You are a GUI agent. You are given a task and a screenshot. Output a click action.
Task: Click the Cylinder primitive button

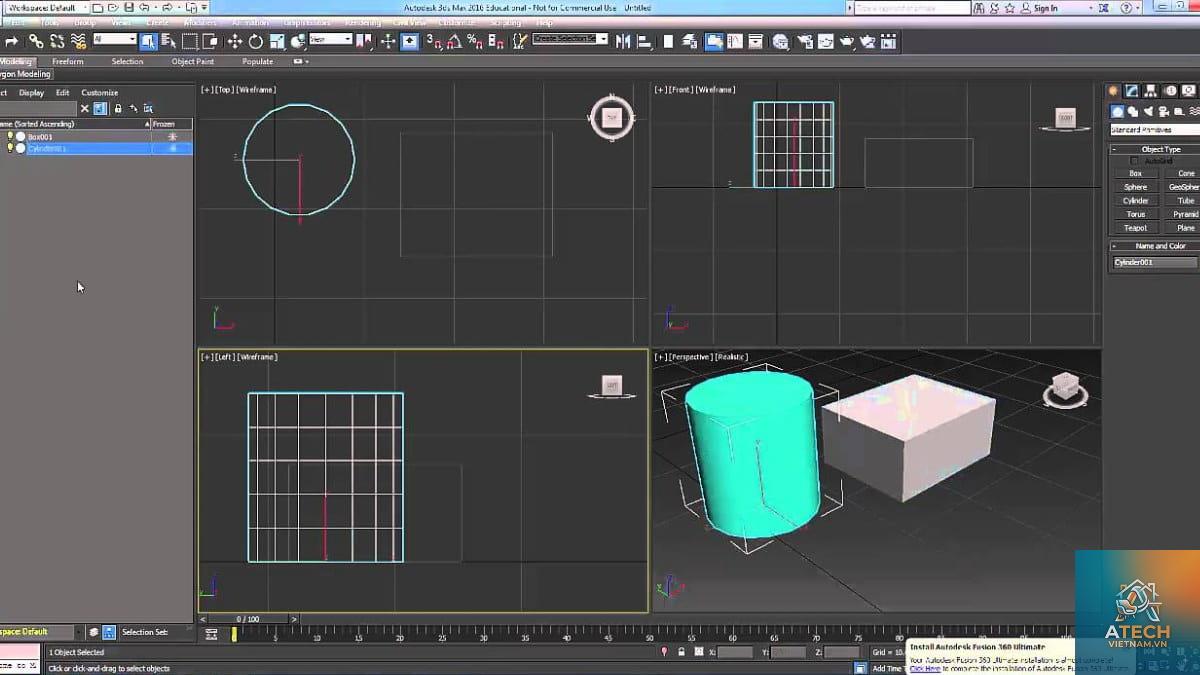[1135, 200]
